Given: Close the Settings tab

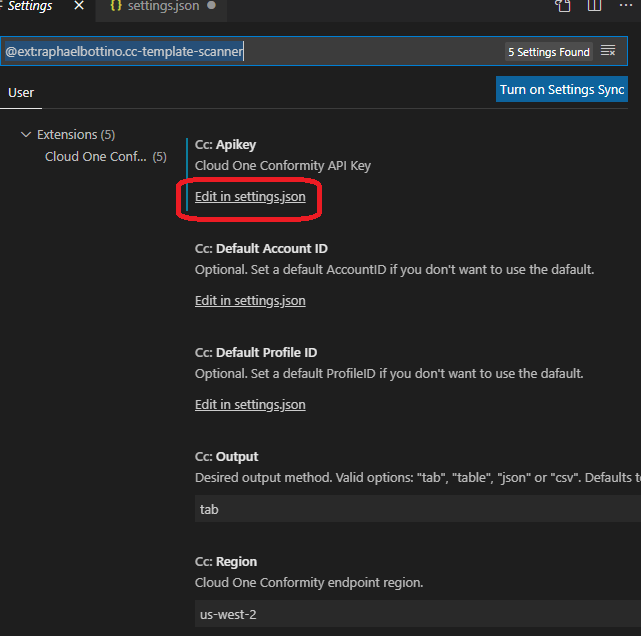Looking at the screenshot, I should [x=79, y=6].
